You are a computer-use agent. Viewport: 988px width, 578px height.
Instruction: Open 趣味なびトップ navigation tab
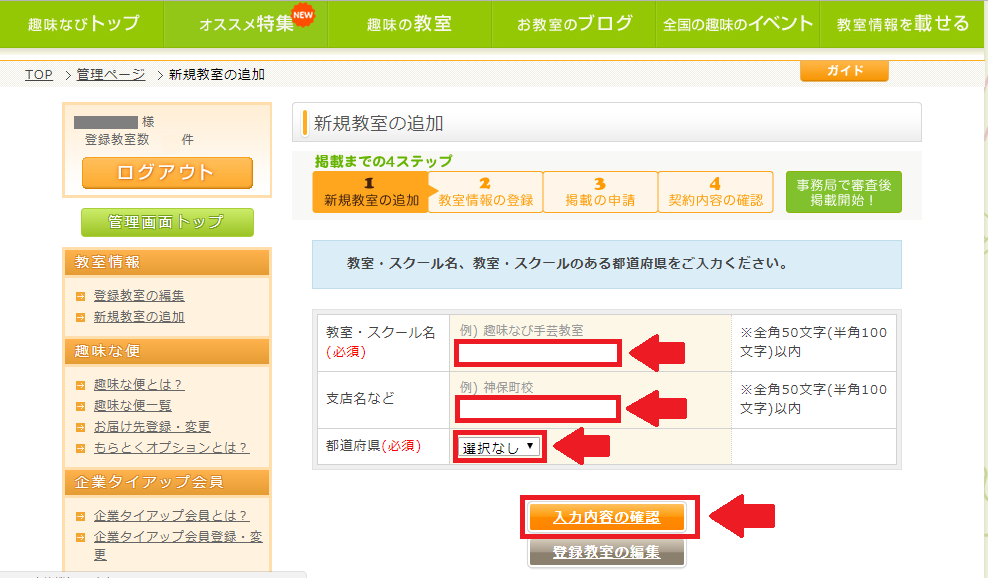(83, 24)
